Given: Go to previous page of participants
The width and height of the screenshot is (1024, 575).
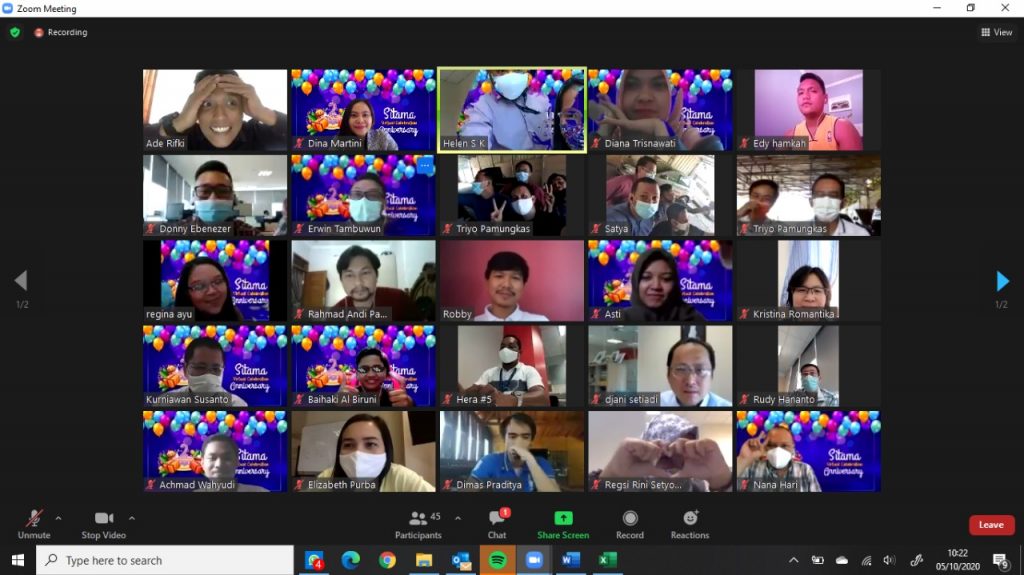Looking at the screenshot, I should coord(21,281).
